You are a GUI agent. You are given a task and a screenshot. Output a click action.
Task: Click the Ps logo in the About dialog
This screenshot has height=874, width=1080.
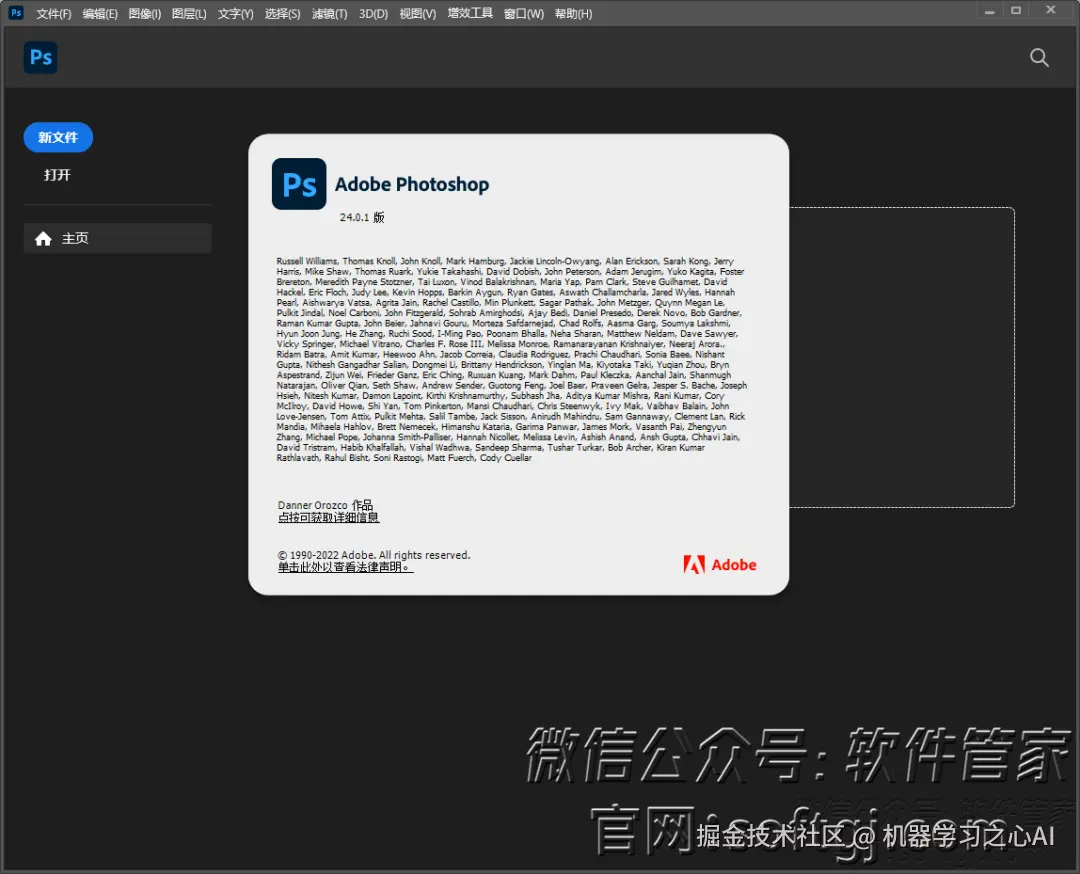coord(299,184)
